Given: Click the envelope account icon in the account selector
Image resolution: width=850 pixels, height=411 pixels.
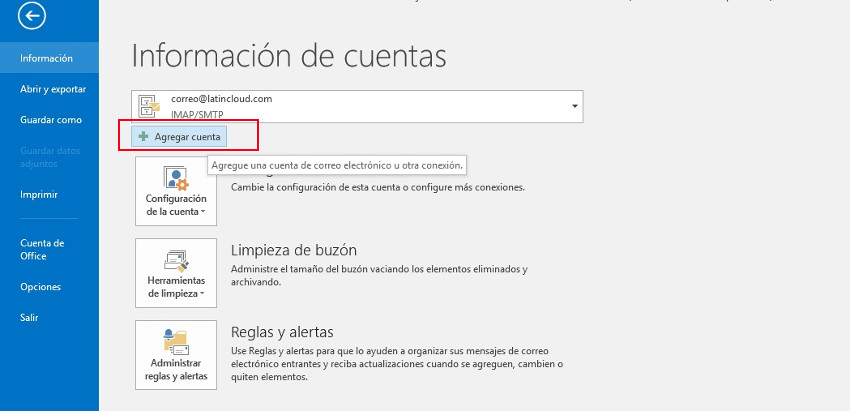Looking at the screenshot, I should 150,106.
